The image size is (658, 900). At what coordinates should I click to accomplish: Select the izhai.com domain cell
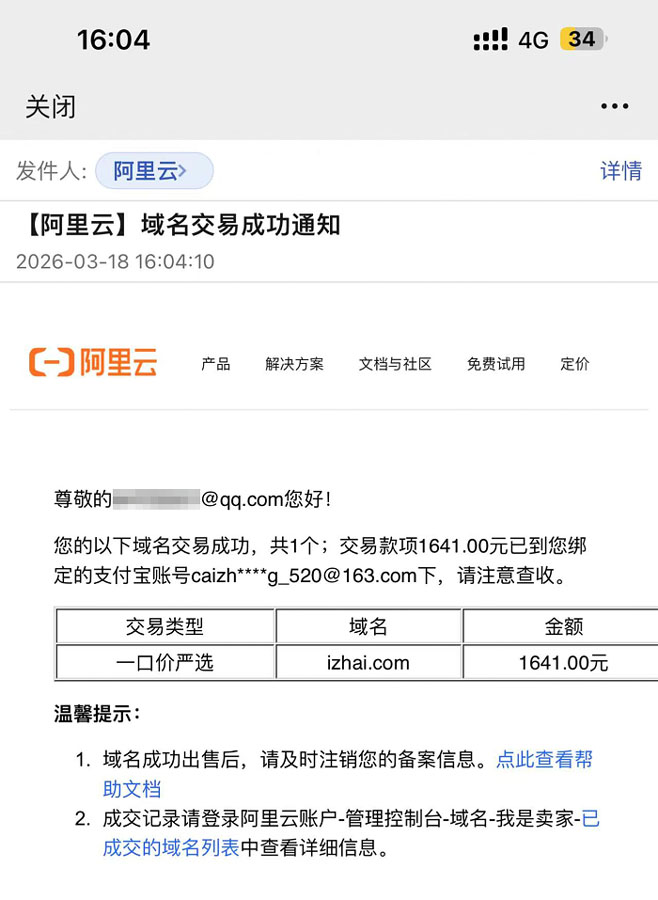pyautogui.click(x=368, y=662)
